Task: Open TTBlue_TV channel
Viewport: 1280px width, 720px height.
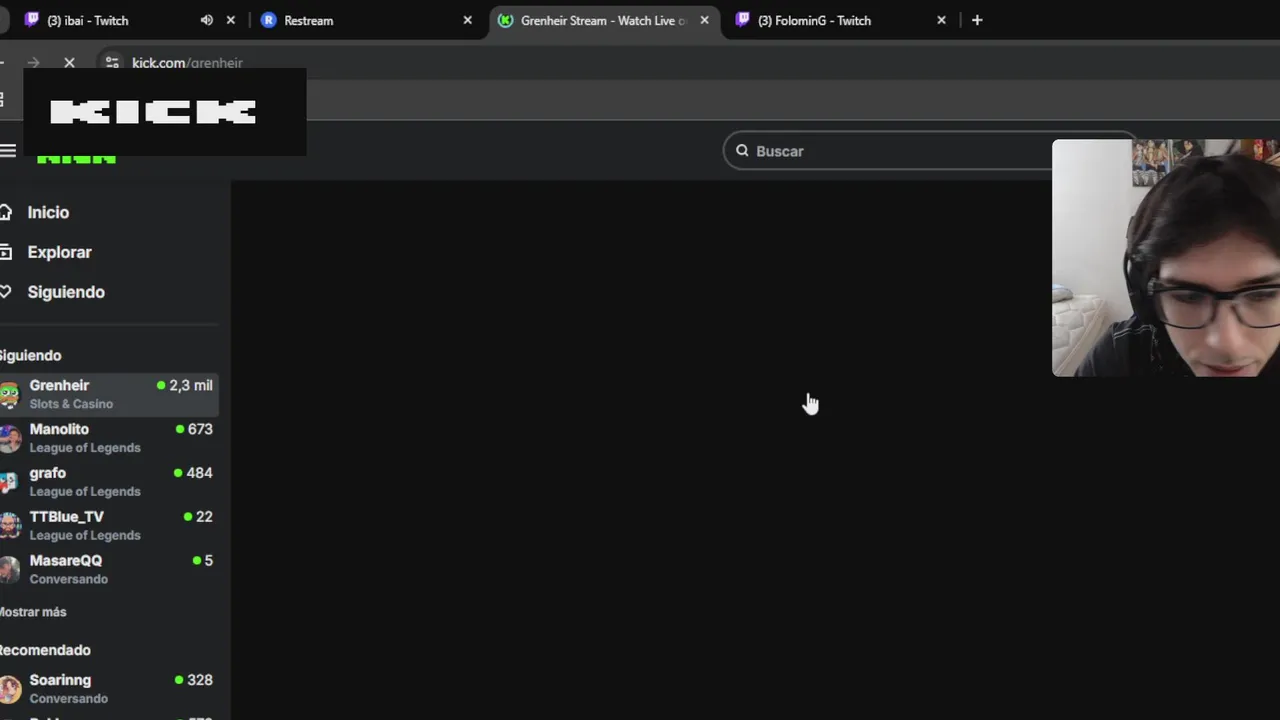Action: point(108,526)
